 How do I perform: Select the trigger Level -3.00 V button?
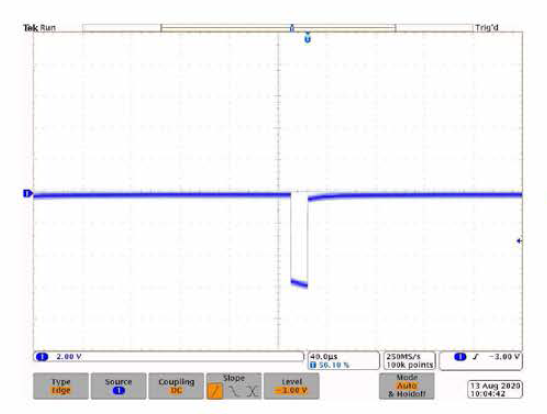click(x=292, y=386)
